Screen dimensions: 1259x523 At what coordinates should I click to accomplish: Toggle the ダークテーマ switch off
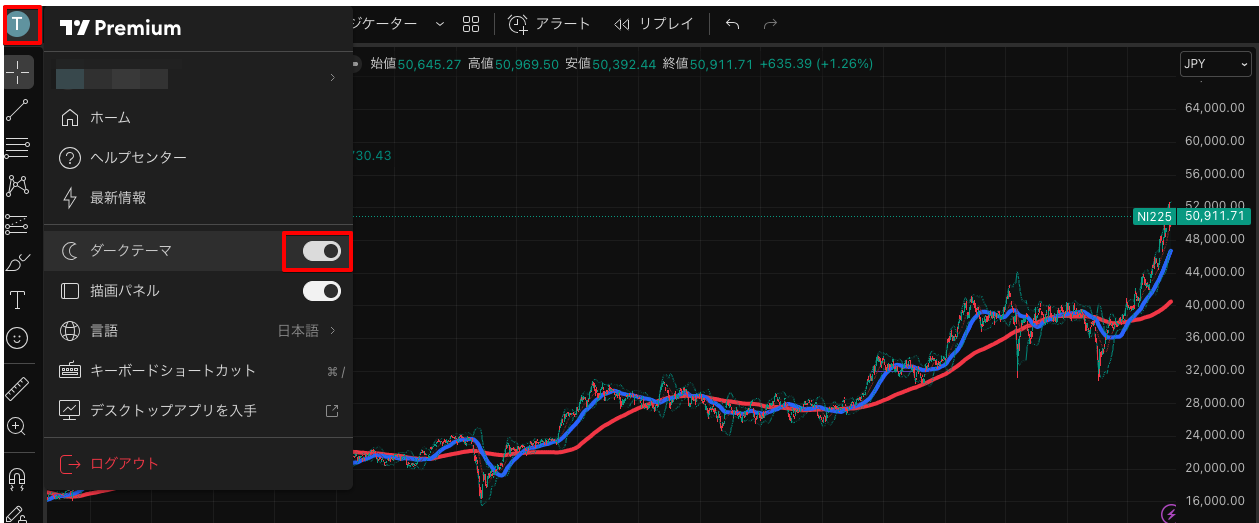tap(322, 251)
